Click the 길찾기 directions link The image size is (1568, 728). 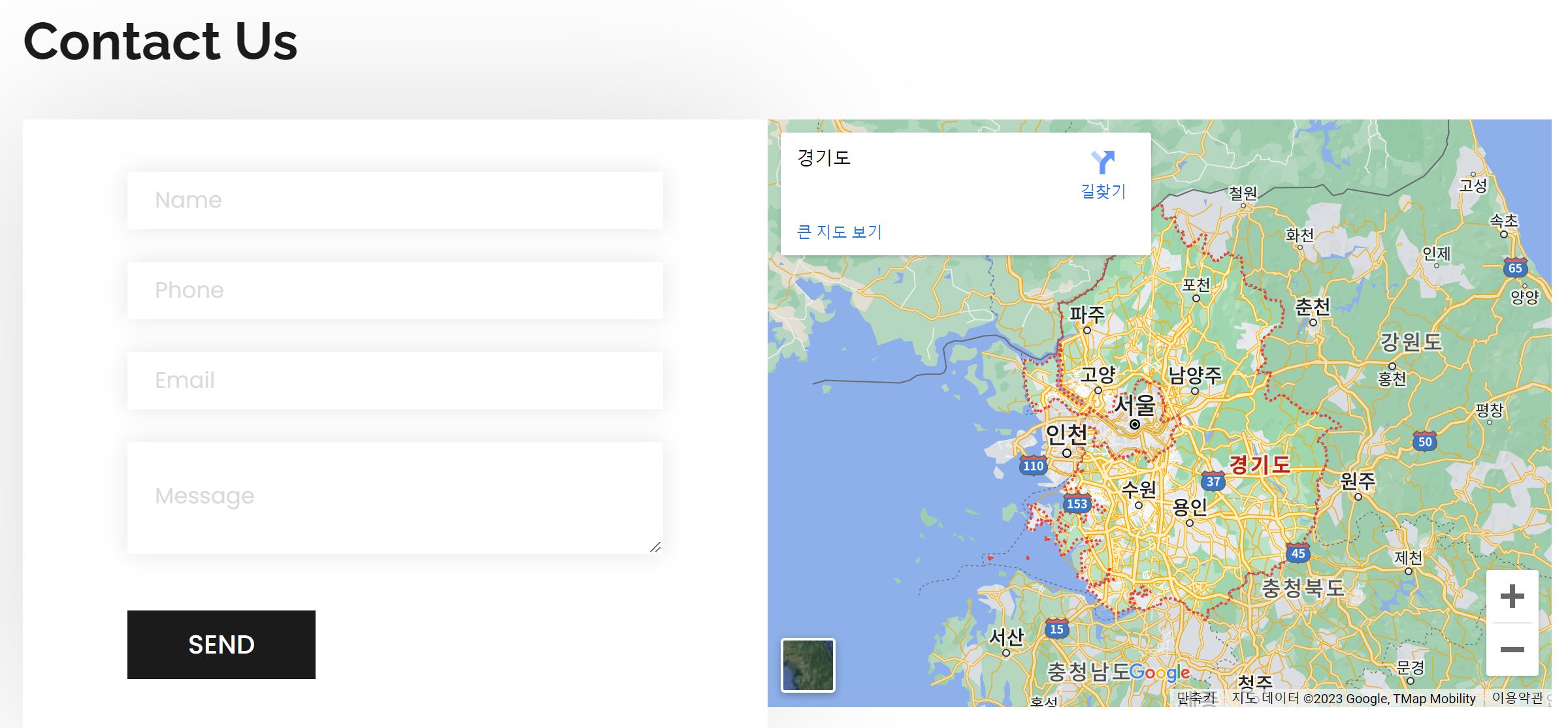1103,191
